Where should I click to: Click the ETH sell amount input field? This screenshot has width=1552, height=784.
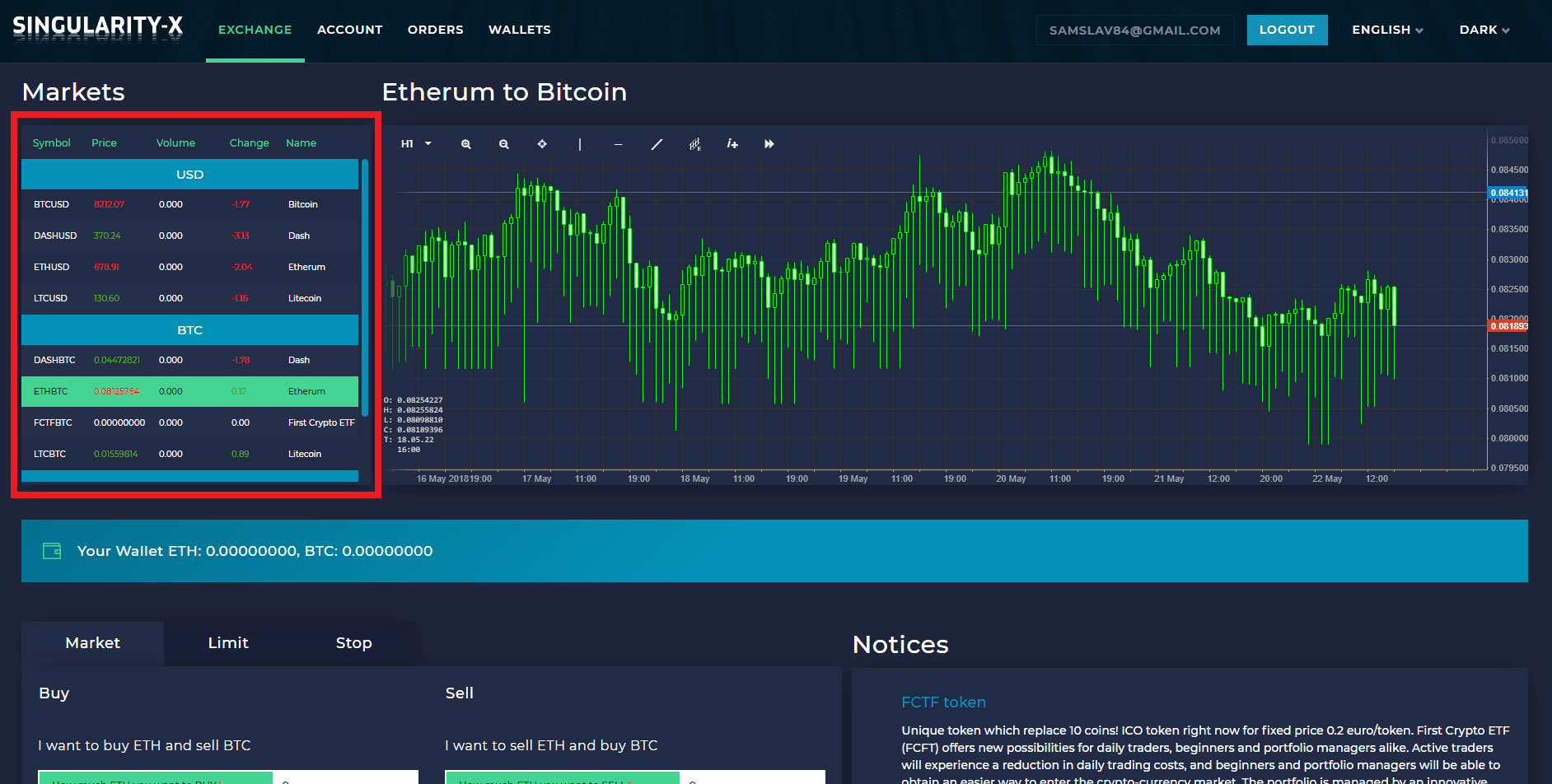tap(752, 779)
